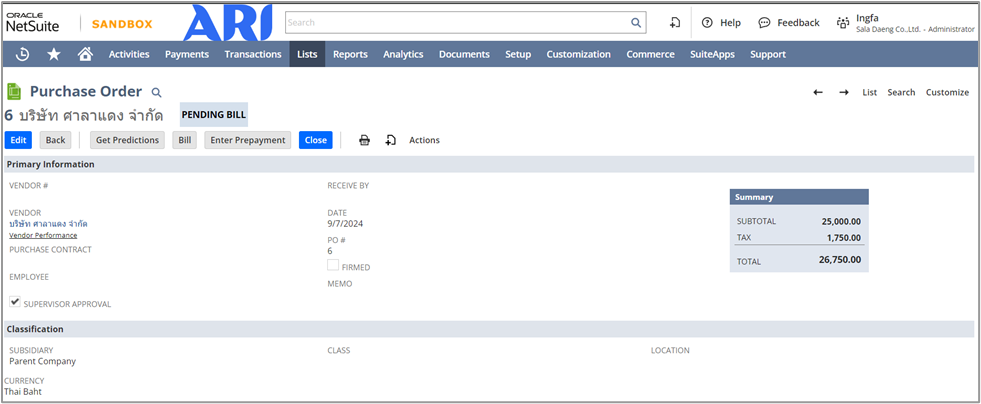This screenshot has width=981, height=404.
Task: Open the Shortcuts star icon
Action: [x=54, y=54]
